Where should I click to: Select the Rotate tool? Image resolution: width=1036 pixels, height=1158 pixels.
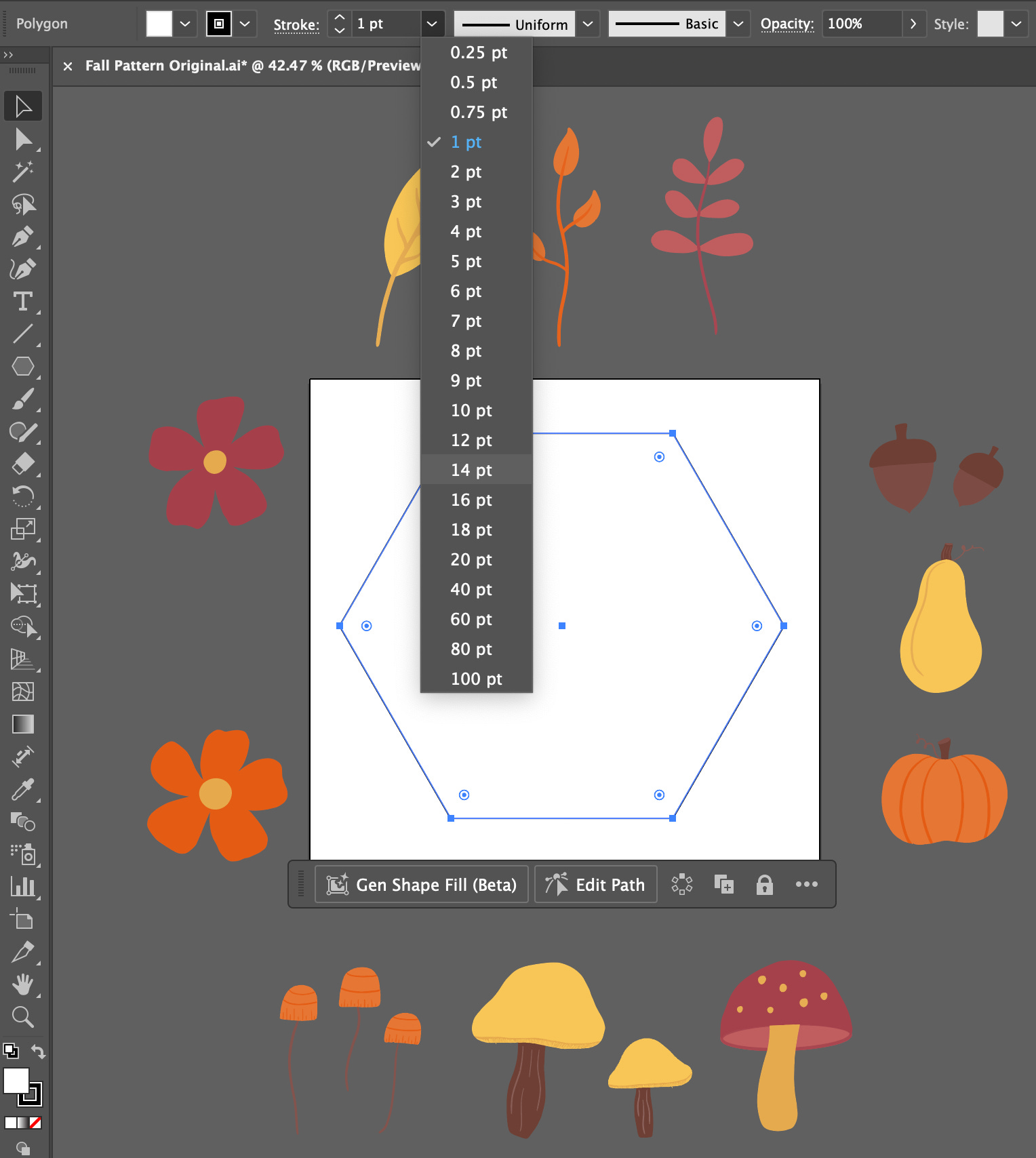point(23,497)
